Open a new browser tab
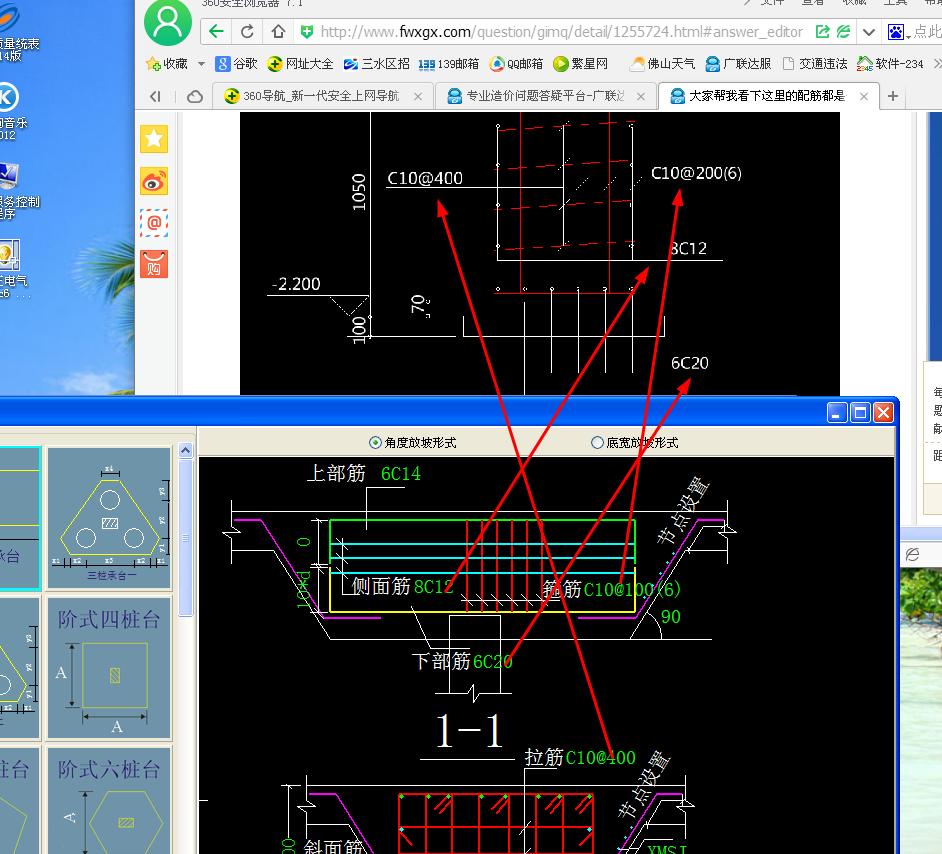 tap(893, 96)
